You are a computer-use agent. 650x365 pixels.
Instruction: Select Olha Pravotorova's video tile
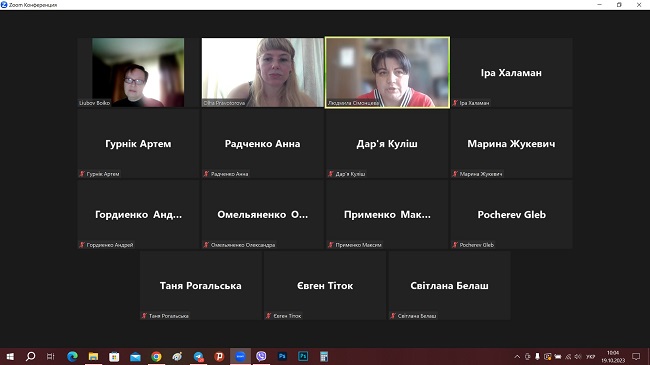click(x=262, y=72)
